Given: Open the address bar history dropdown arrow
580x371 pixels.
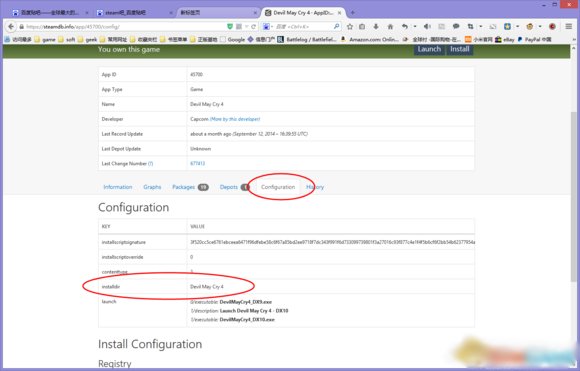Looking at the screenshot, I should click(246, 27).
